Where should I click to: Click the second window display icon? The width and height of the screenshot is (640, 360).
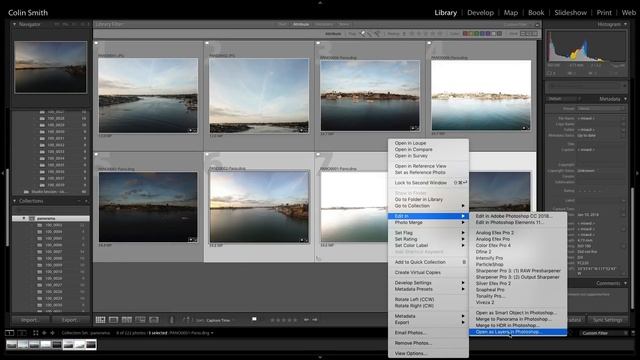22,333
